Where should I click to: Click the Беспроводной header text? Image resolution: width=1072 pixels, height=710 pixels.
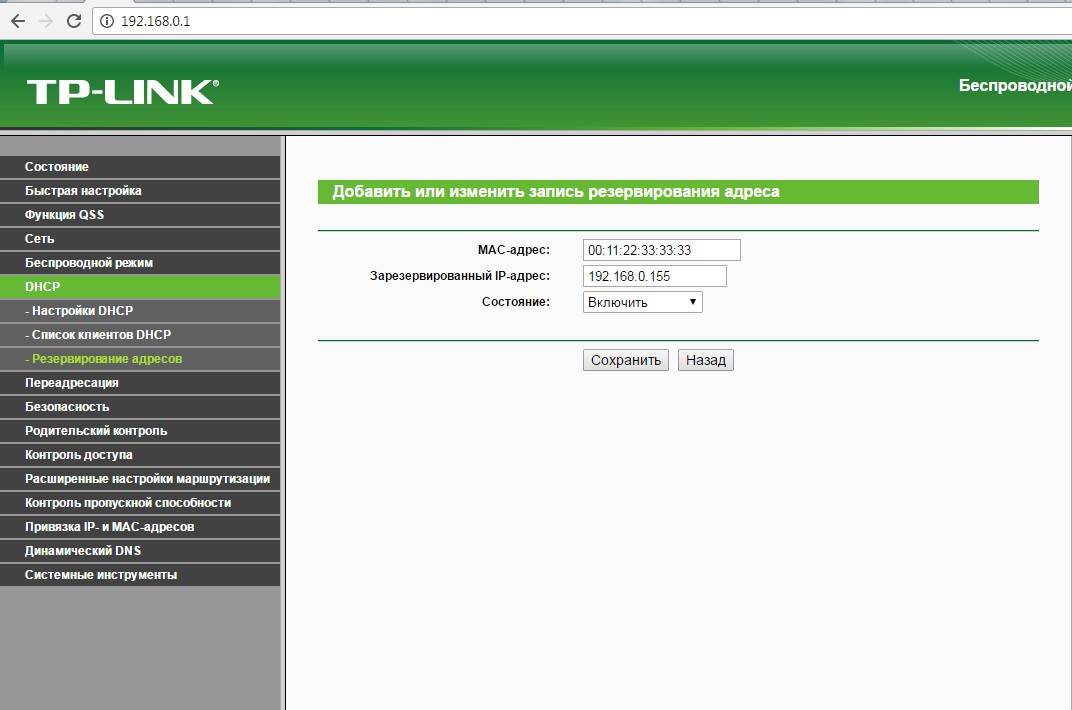(1015, 85)
